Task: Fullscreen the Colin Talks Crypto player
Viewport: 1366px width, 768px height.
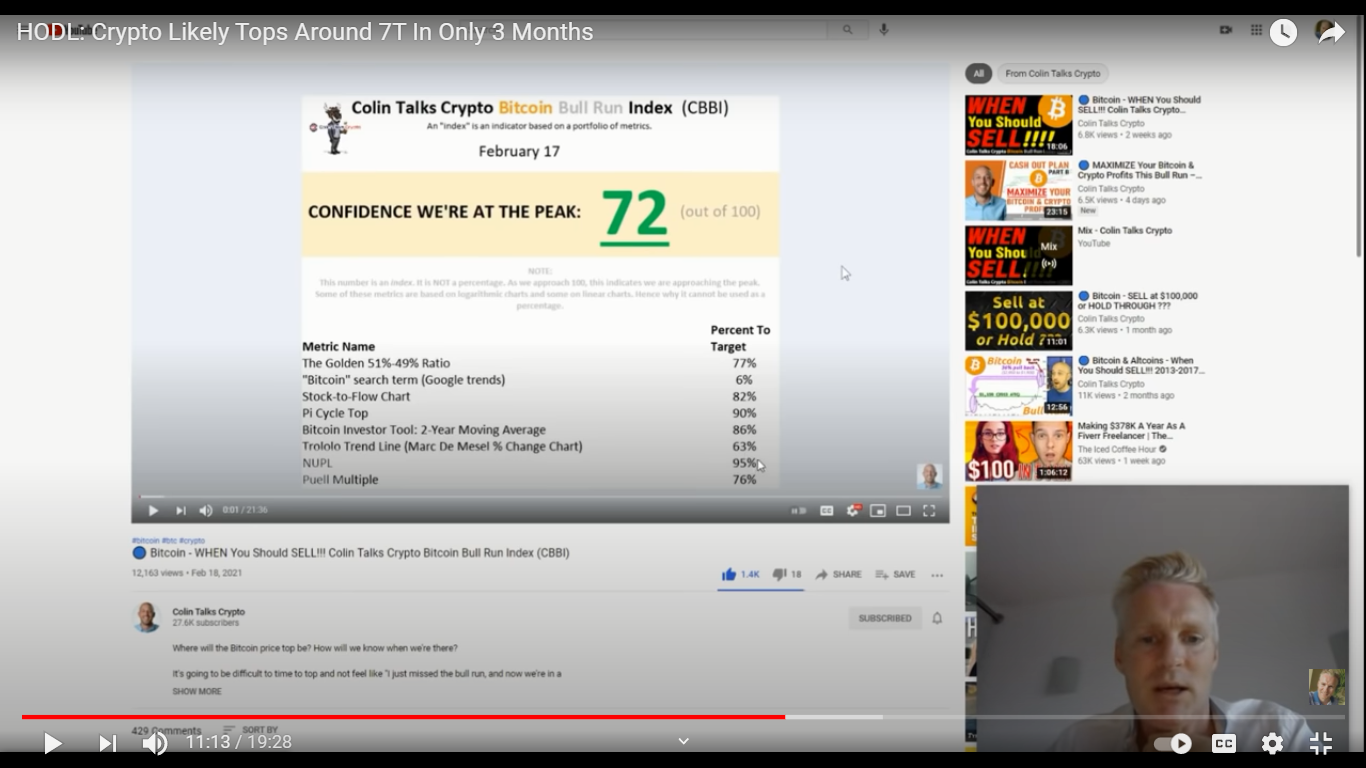Action: point(929,510)
